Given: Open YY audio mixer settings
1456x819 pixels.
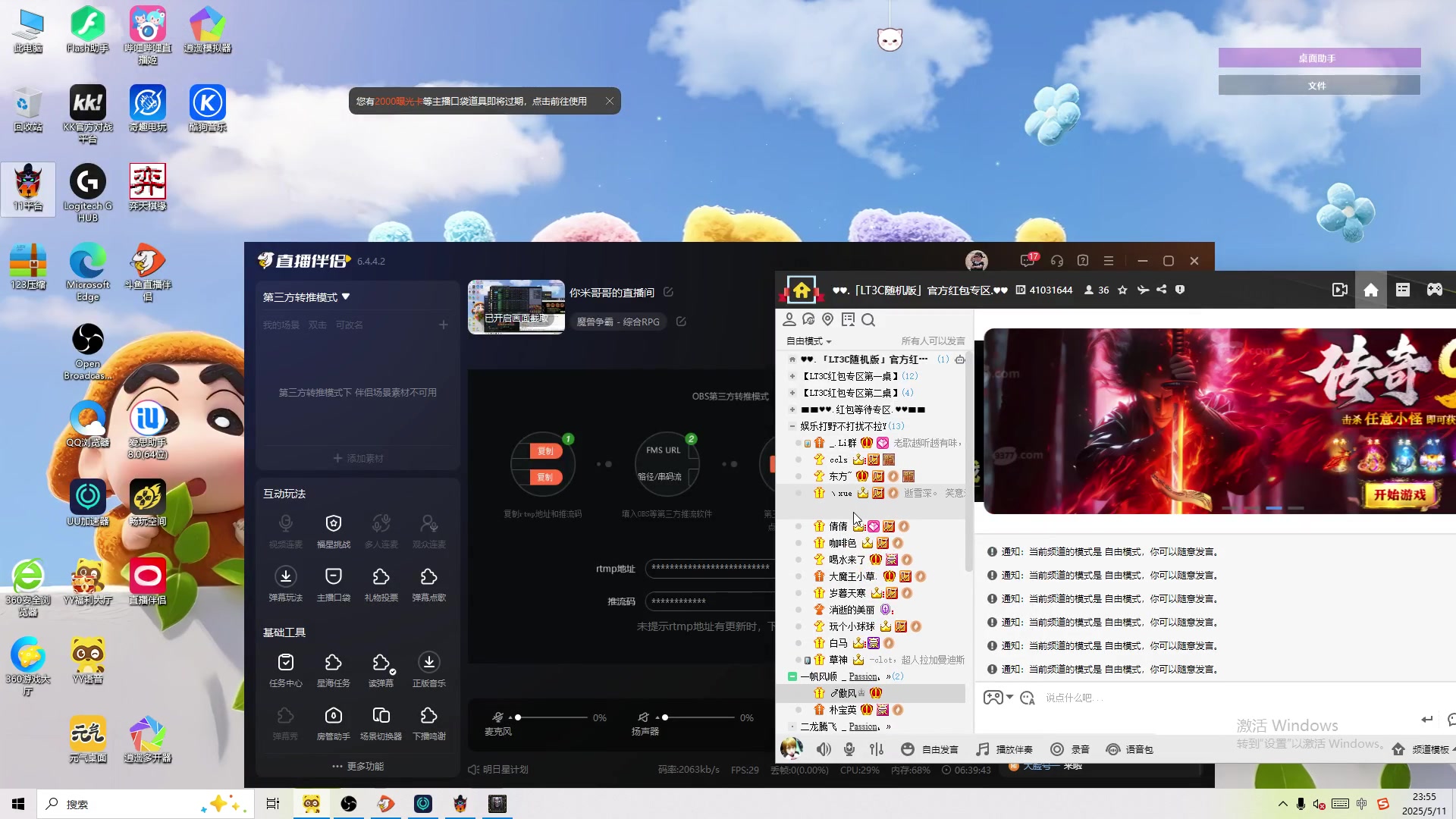Looking at the screenshot, I should pyautogui.click(x=877, y=749).
